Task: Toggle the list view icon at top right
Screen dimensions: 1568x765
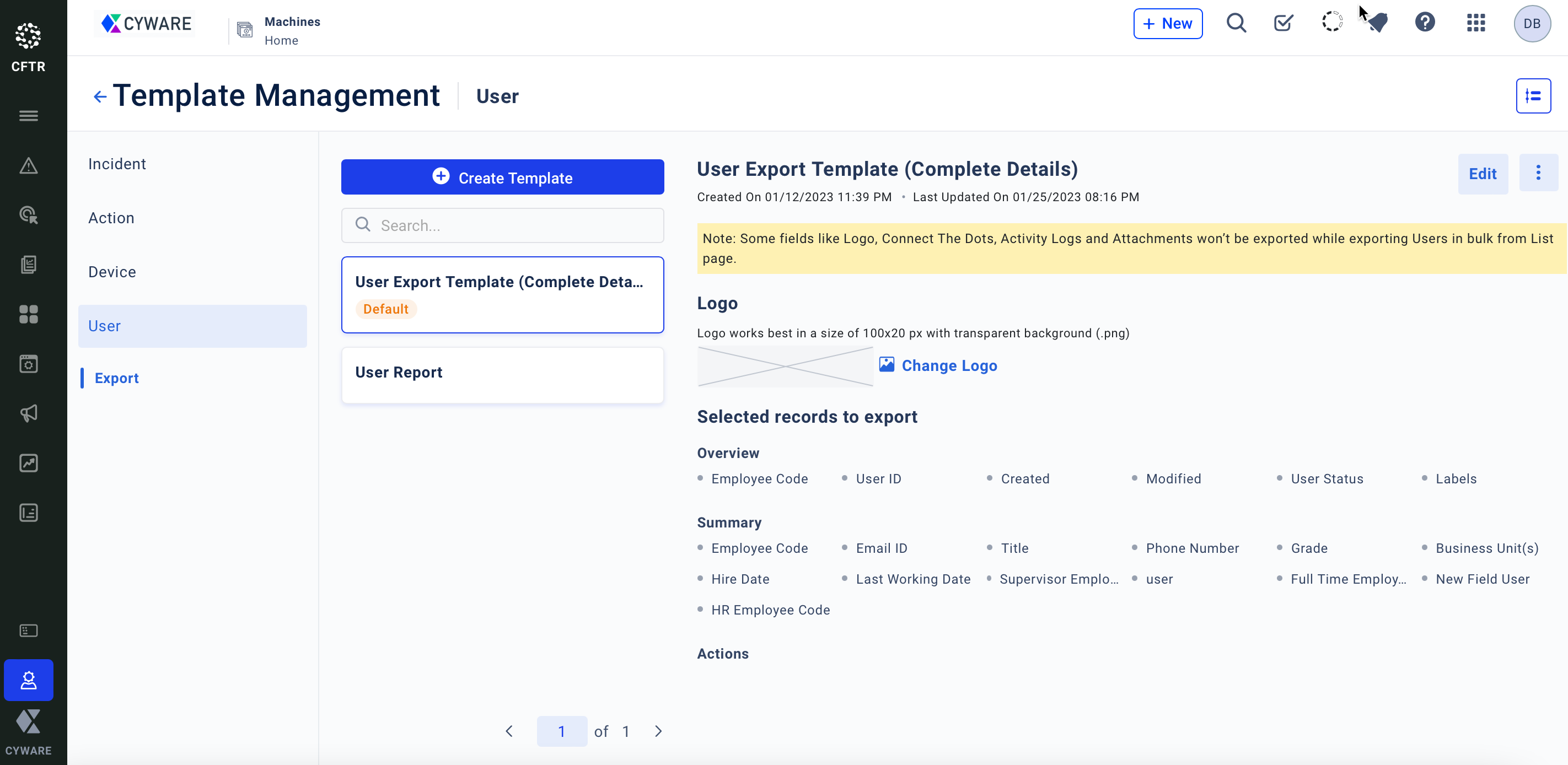Action: pyautogui.click(x=1533, y=95)
